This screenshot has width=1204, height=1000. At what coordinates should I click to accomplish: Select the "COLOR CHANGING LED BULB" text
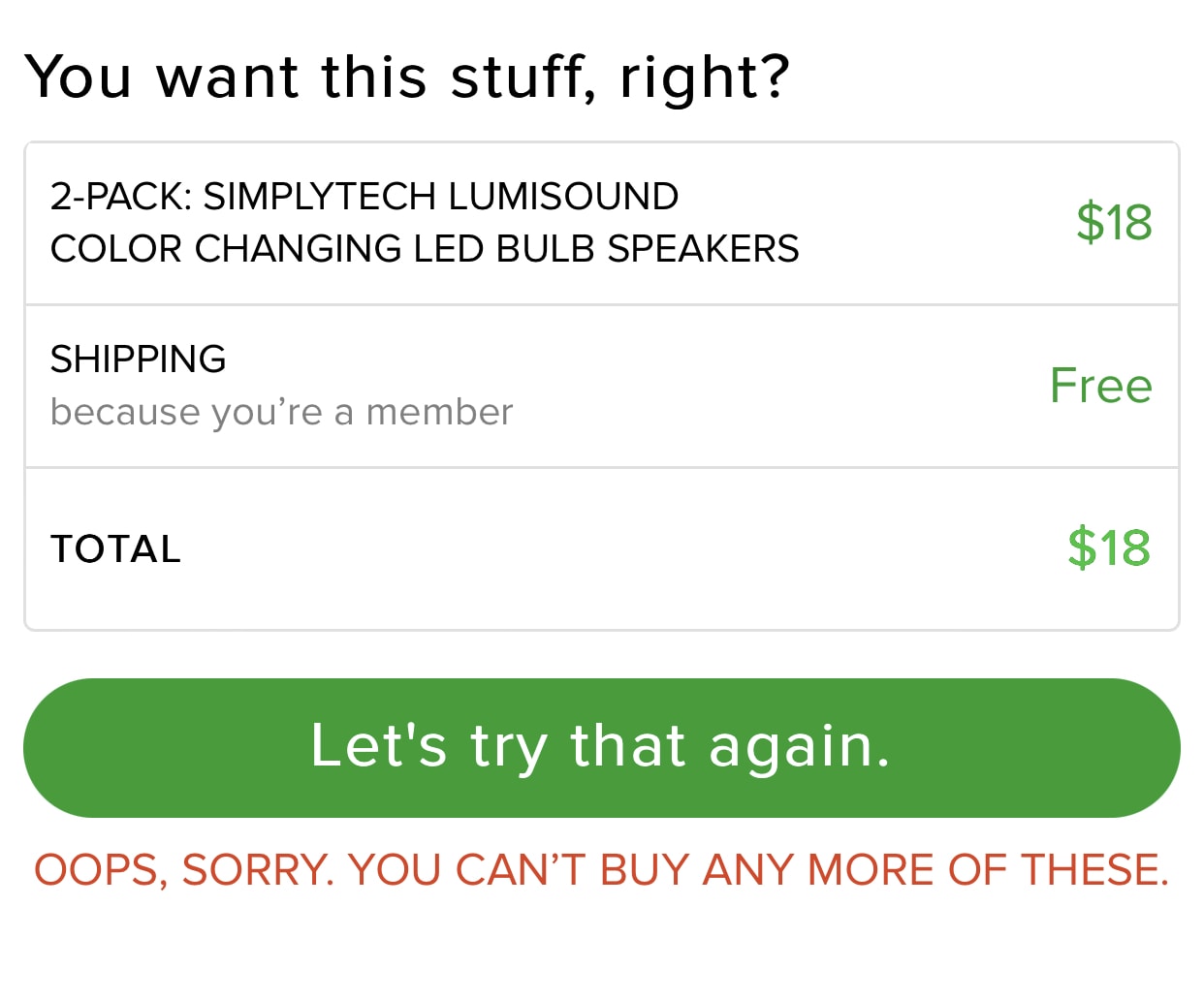(x=324, y=249)
